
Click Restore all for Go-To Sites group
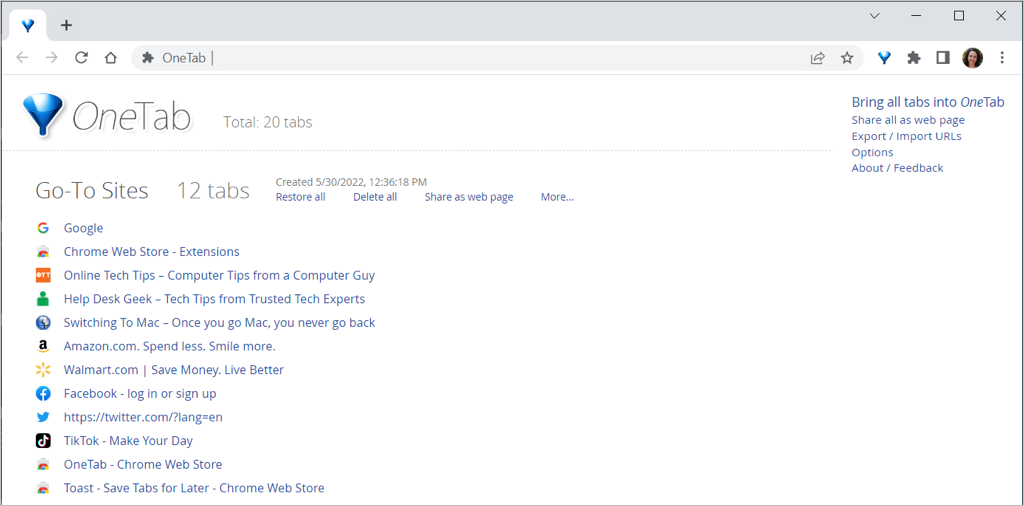coord(300,197)
